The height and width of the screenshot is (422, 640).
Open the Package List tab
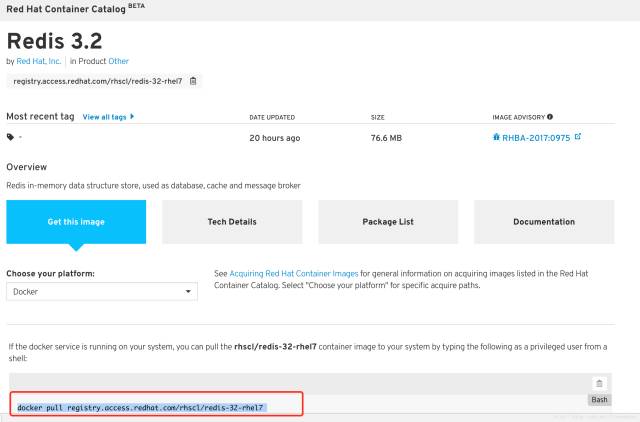(388, 222)
